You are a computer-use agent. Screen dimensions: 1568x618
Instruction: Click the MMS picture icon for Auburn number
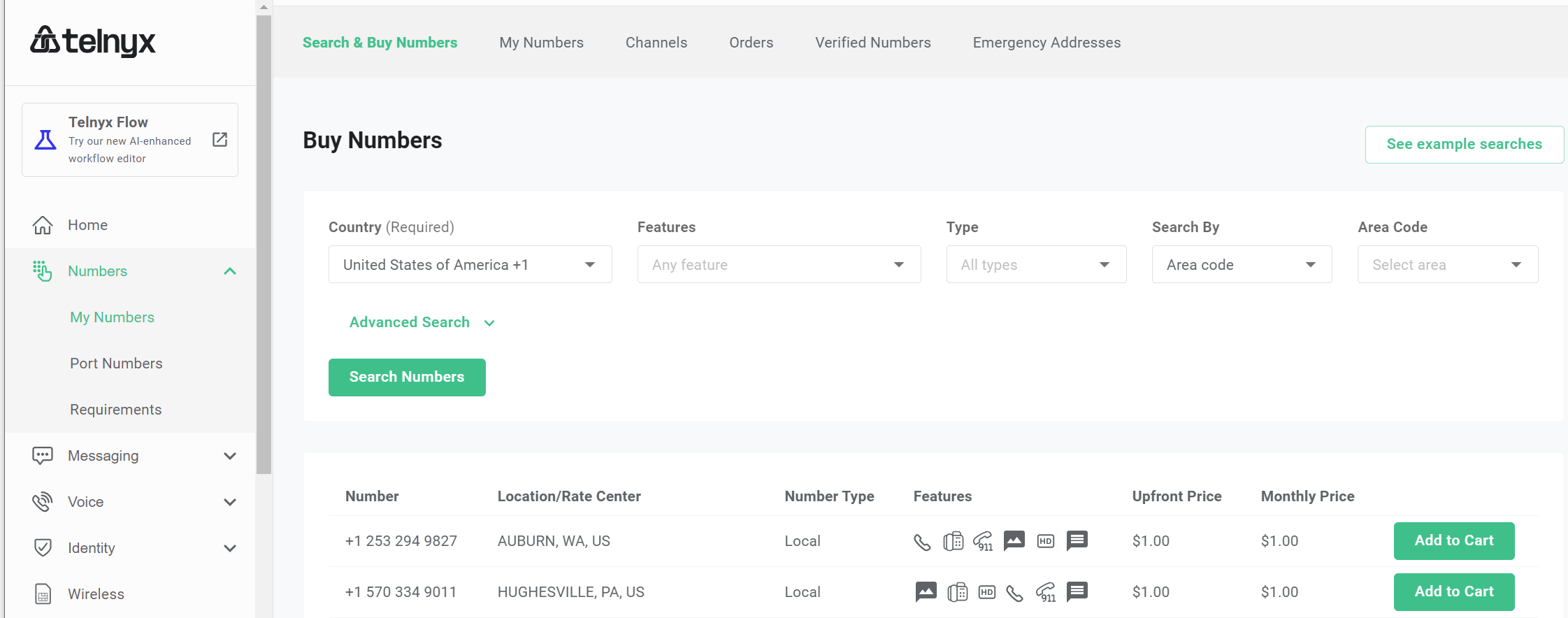(x=1014, y=540)
